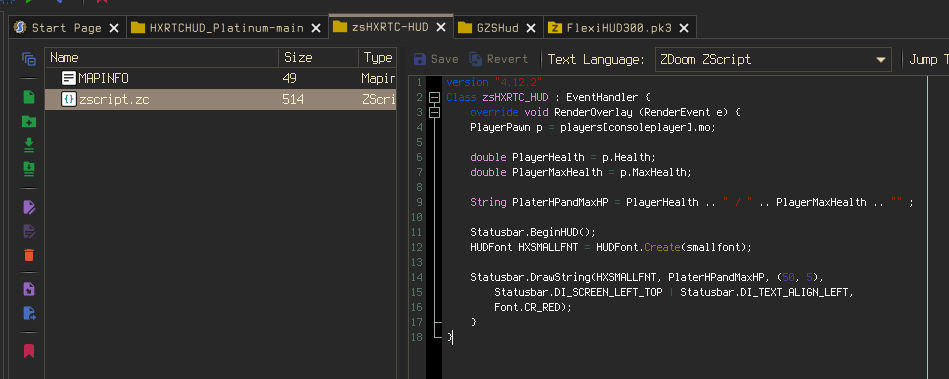Image resolution: width=949 pixels, height=379 pixels.
Task: Export entry using blue file-arrow icon
Action: coord(28,312)
